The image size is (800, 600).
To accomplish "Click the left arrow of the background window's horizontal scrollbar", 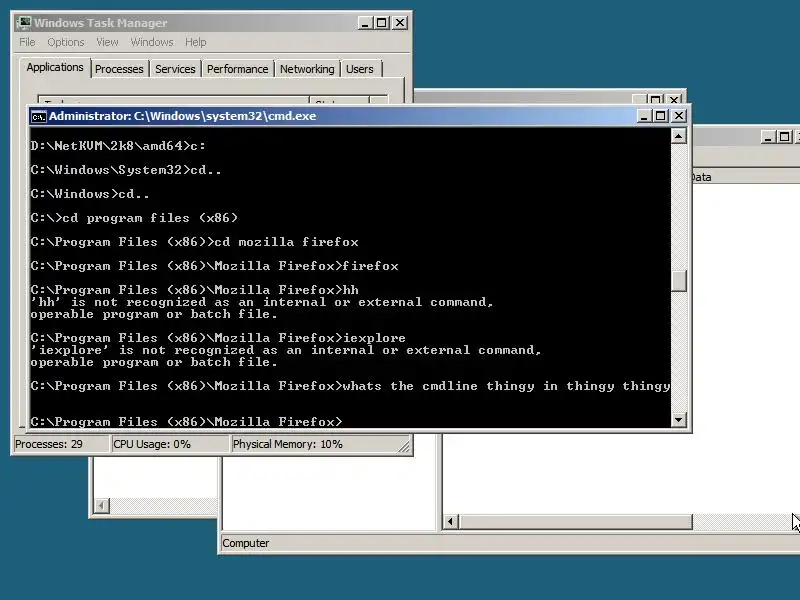I will pos(450,521).
